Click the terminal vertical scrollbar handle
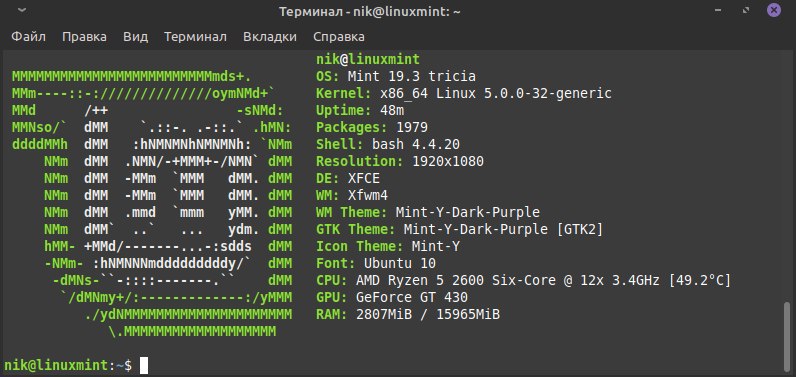 [x=787, y=336]
